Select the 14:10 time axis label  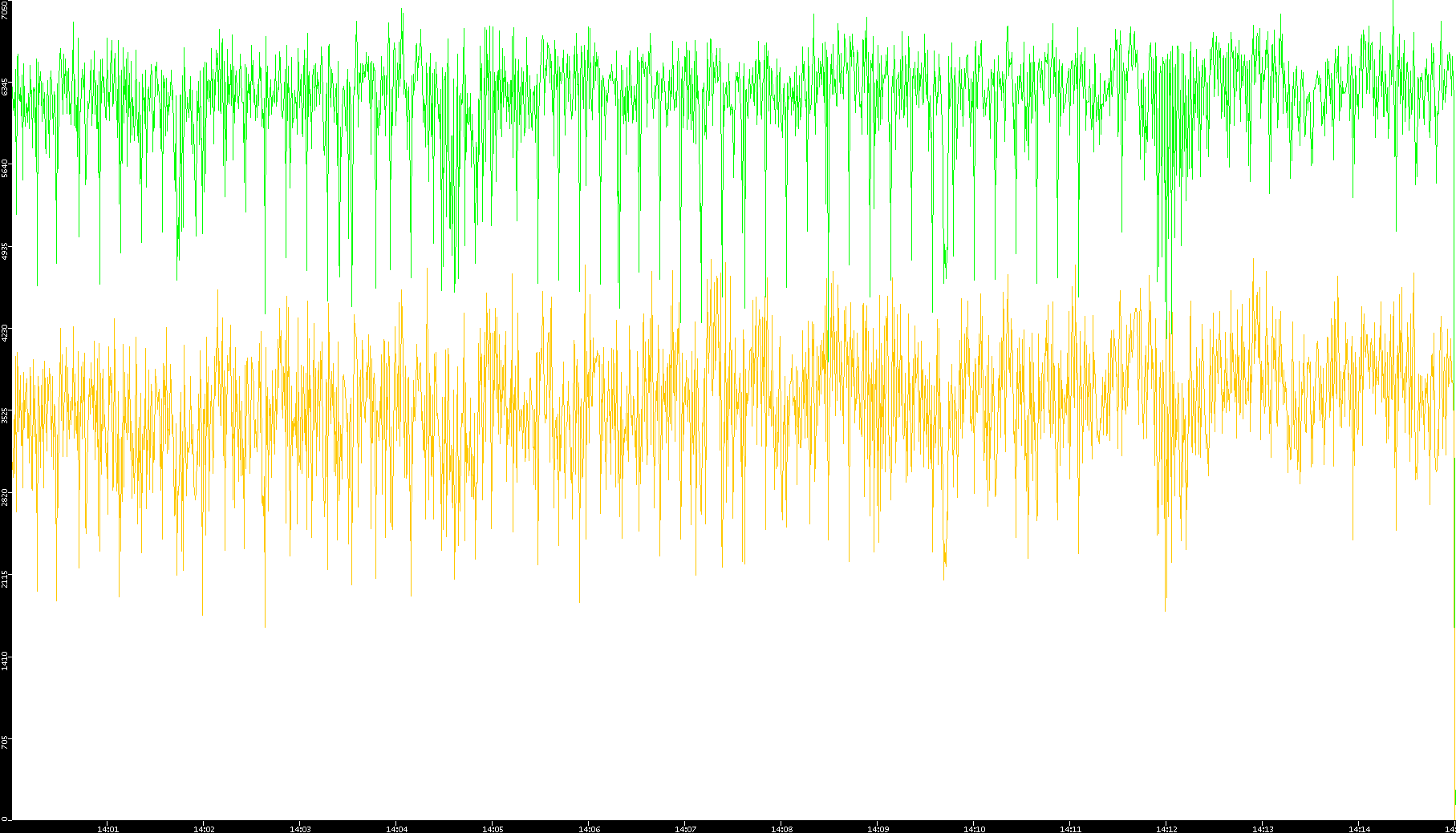[974, 829]
